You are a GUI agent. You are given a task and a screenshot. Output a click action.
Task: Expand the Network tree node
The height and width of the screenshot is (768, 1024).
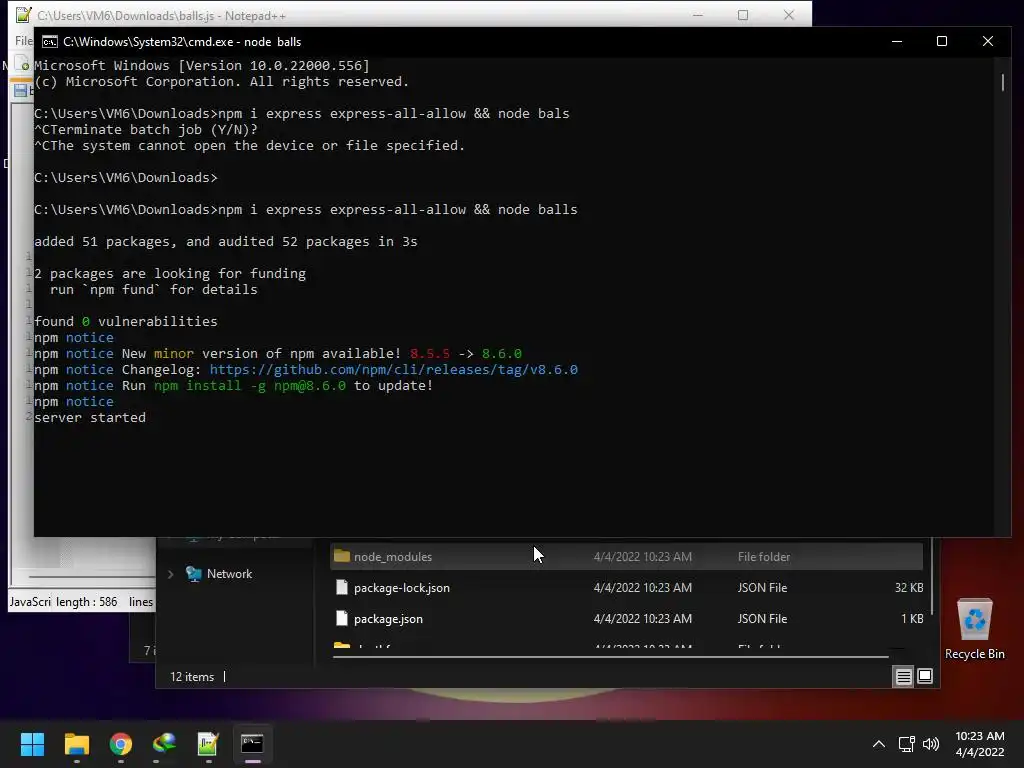point(170,574)
